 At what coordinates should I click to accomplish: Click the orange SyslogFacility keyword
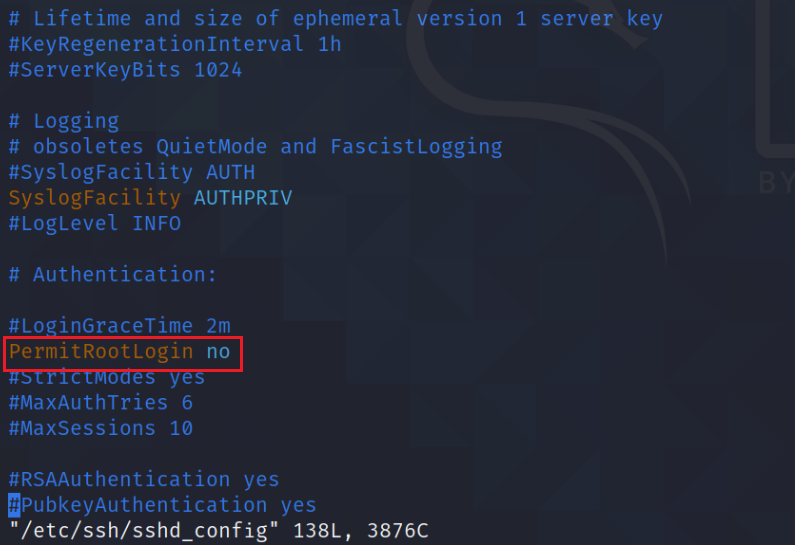tap(95, 199)
